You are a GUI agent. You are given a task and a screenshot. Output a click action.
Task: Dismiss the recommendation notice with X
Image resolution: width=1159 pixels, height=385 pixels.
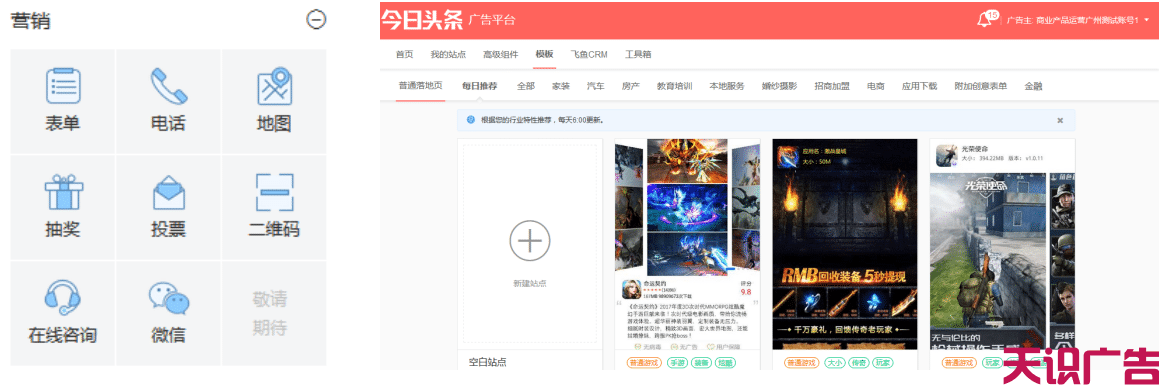tap(1060, 120)
